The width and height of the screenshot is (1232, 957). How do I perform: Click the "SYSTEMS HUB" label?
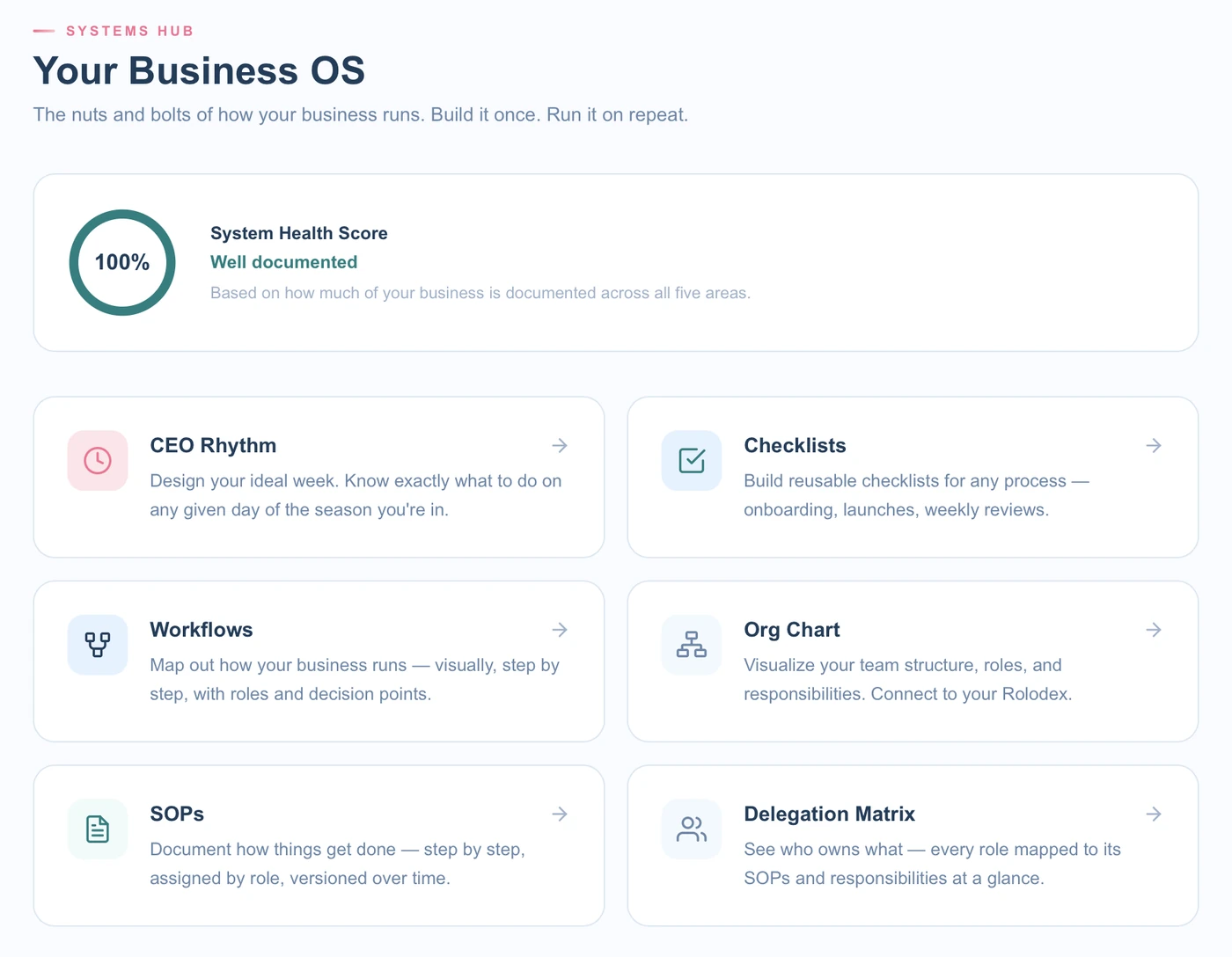click(129, 31)
